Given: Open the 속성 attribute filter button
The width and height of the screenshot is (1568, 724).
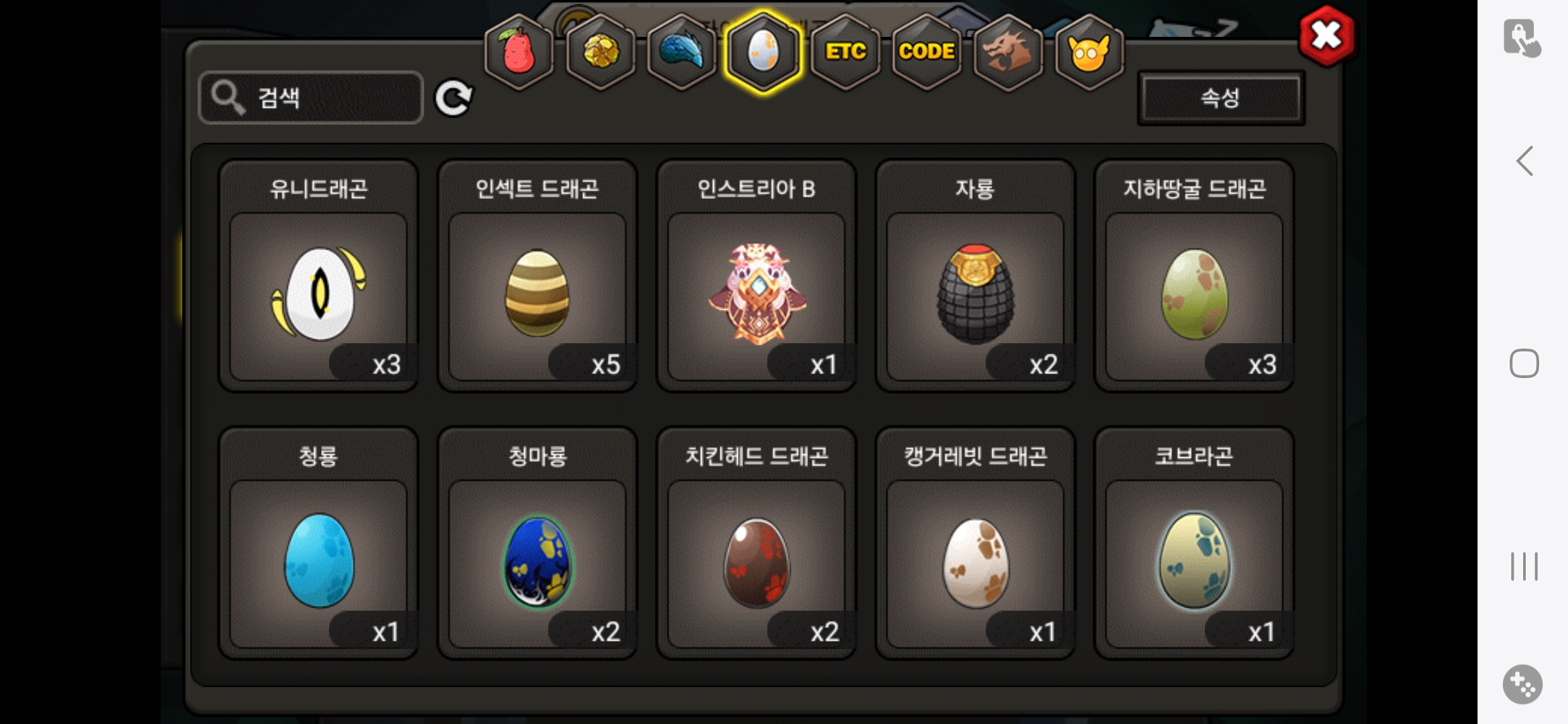Looking at the screenshot, I should (1221, 98).
